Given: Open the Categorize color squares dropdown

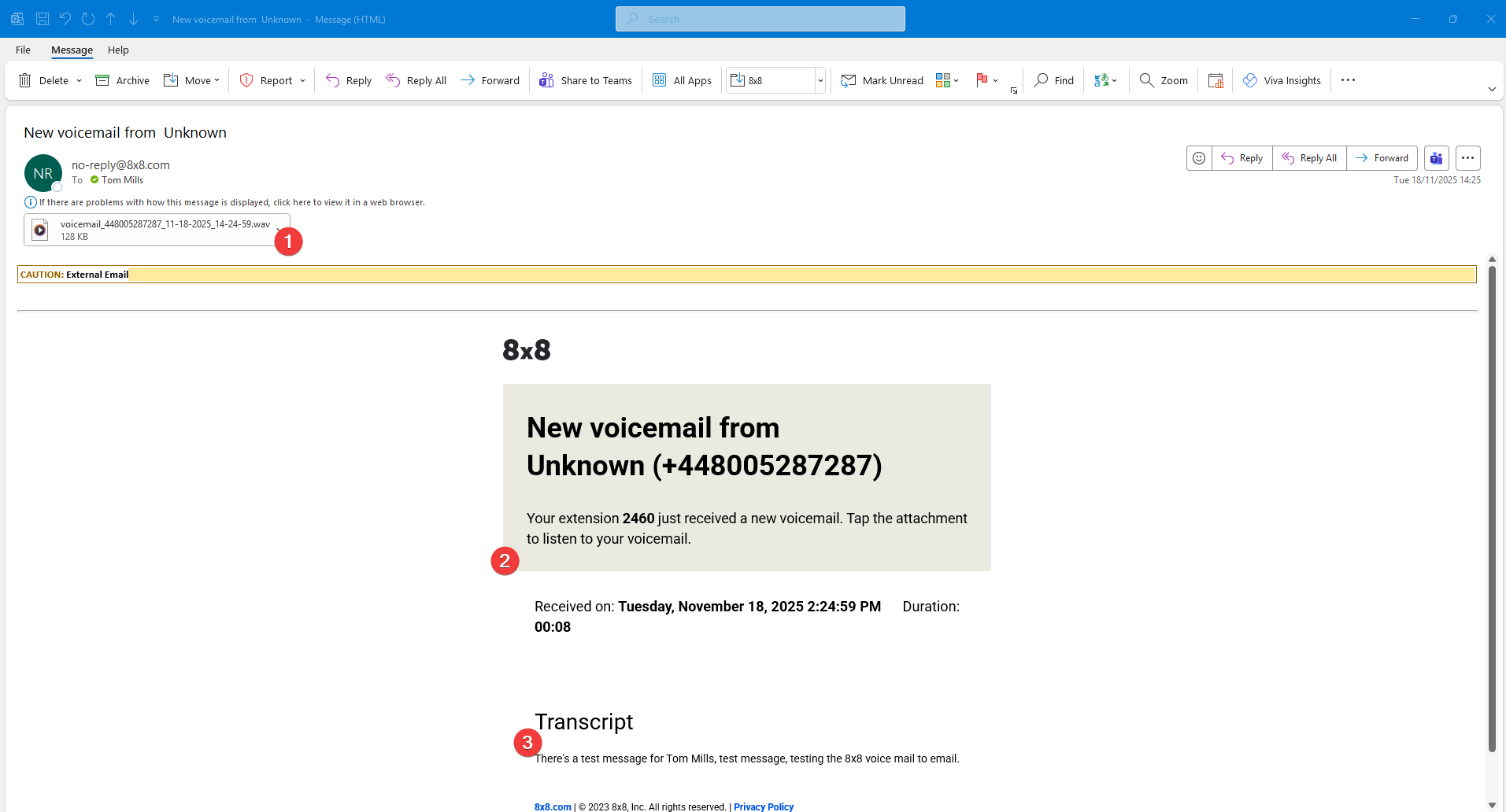Looking at the screenshot, I should (947, 80).
